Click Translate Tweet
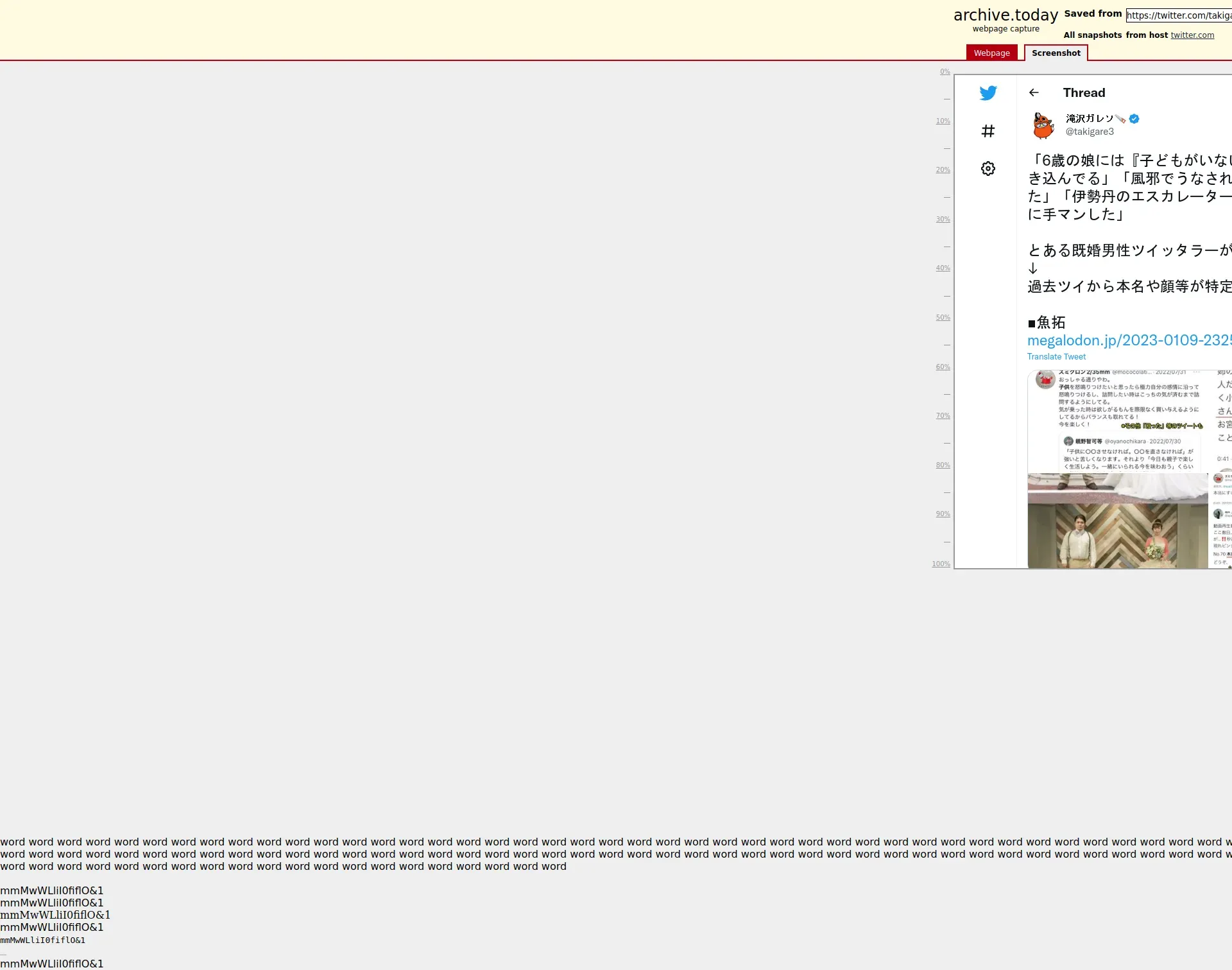 pyautogui.click(x=1056, y=357)
